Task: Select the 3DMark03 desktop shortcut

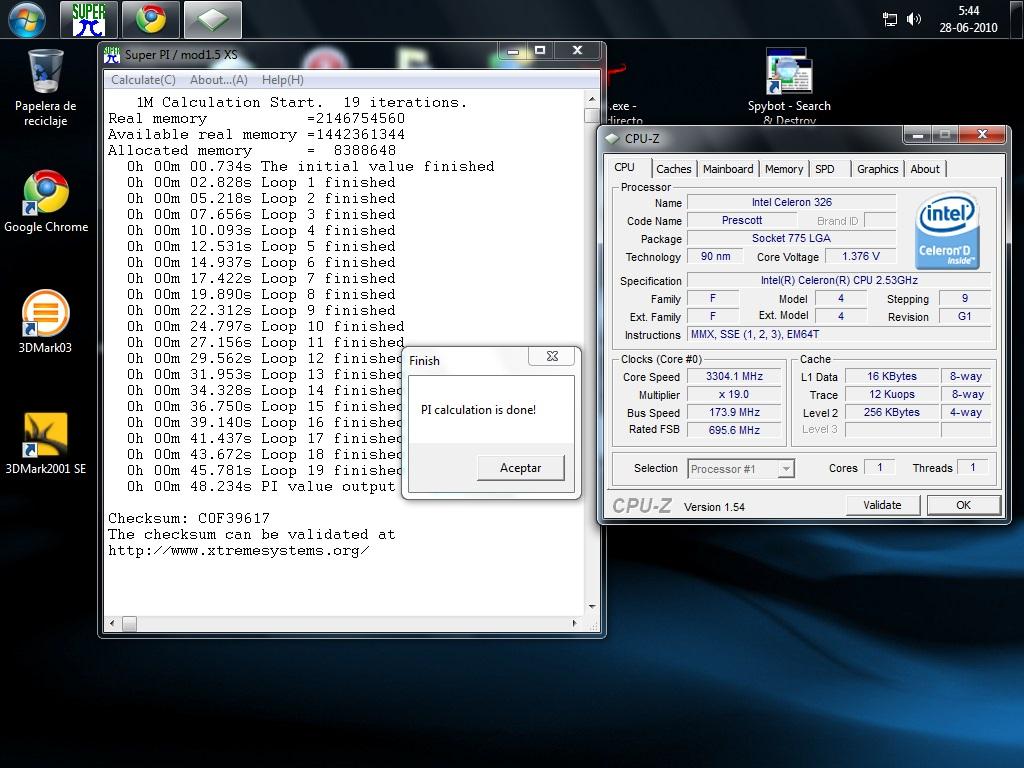Action: tap(46, 321)
